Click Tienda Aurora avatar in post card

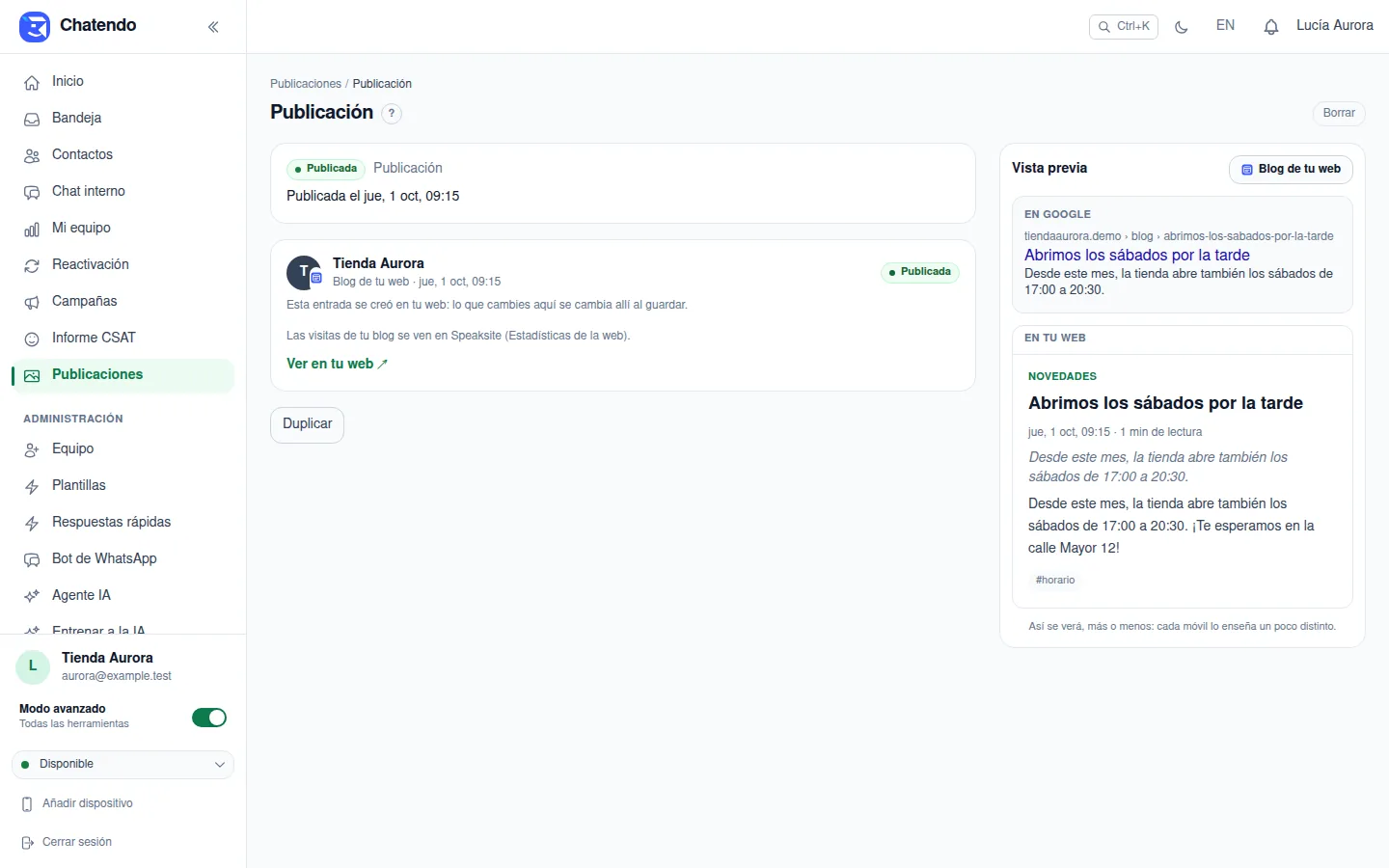click(304, 273)
